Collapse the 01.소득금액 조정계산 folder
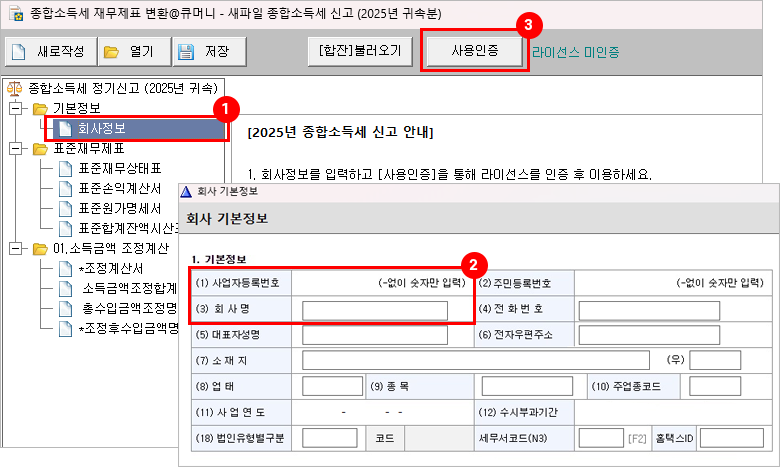 click(16, 248)
